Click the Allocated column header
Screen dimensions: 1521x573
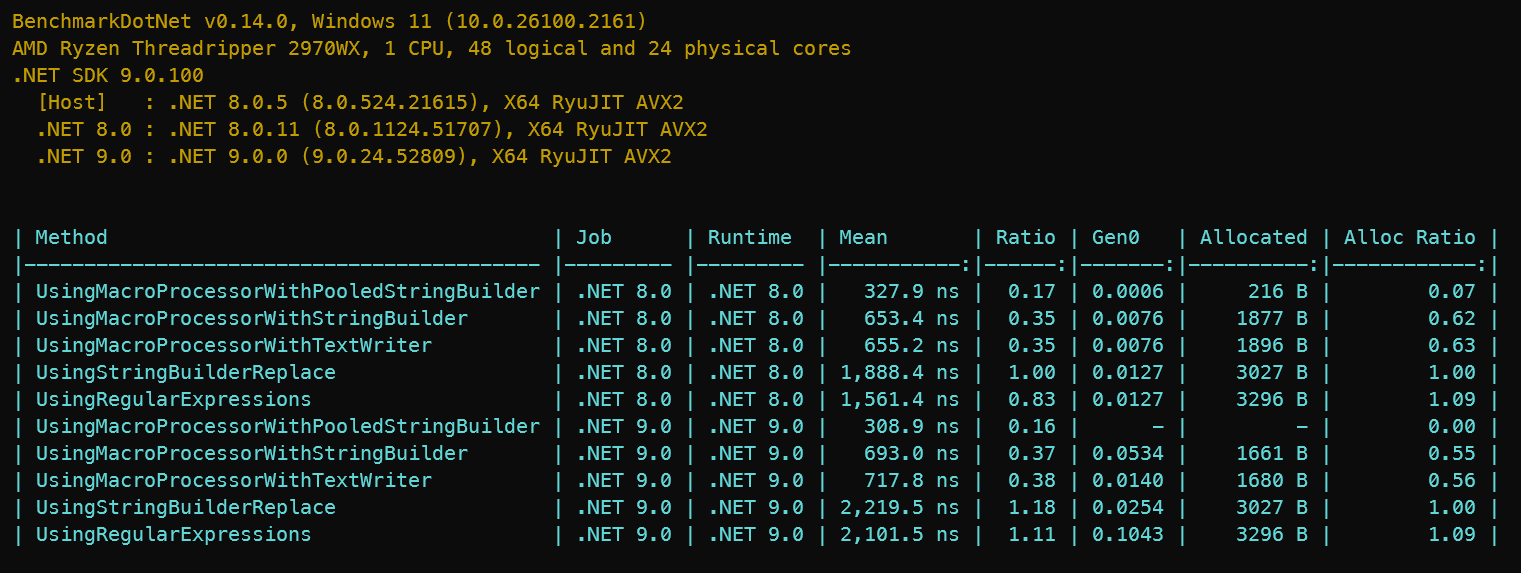[x=1254, y=237]
